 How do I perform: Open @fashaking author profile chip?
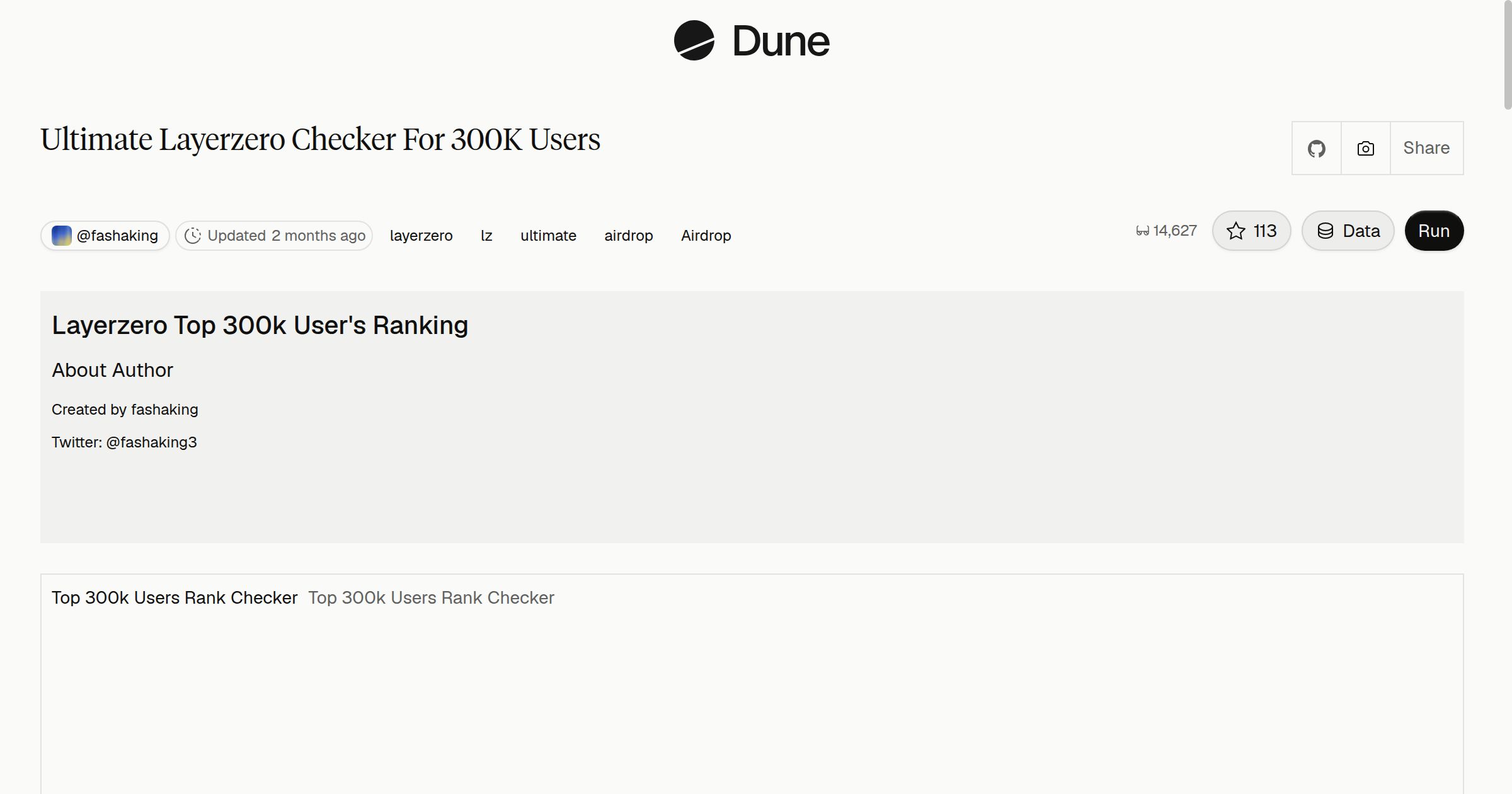[105, 236]
